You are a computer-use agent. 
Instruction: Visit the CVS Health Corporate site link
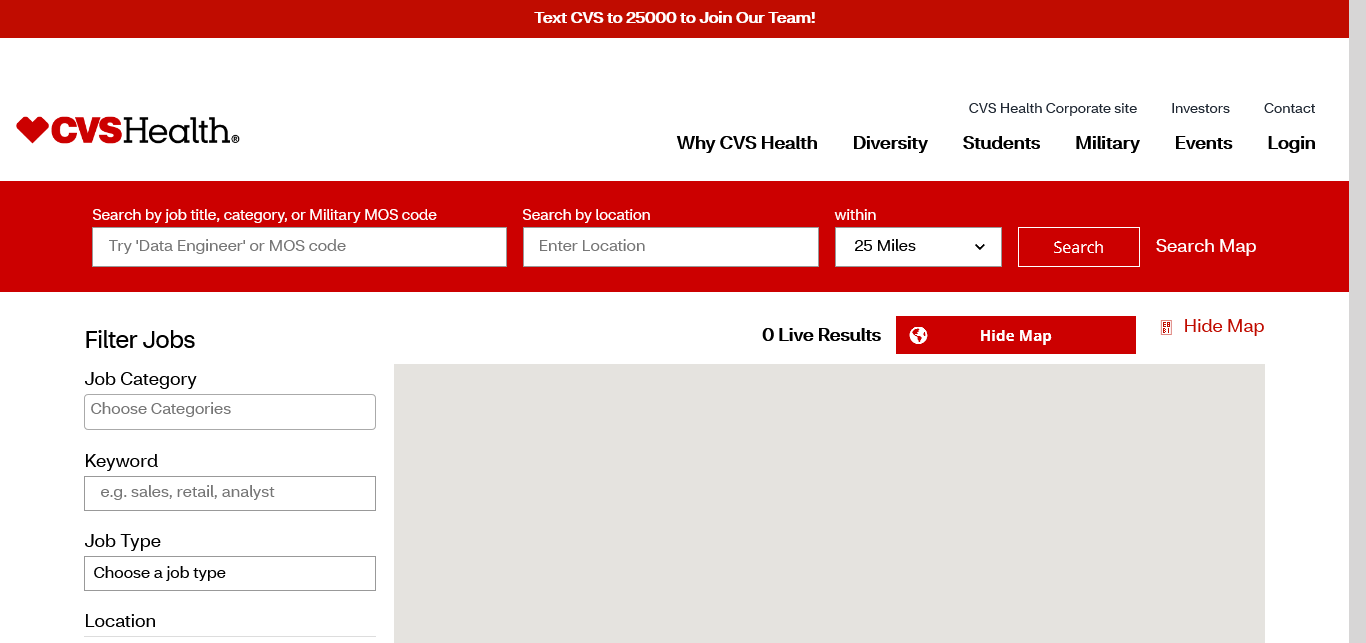point(1052,108)
